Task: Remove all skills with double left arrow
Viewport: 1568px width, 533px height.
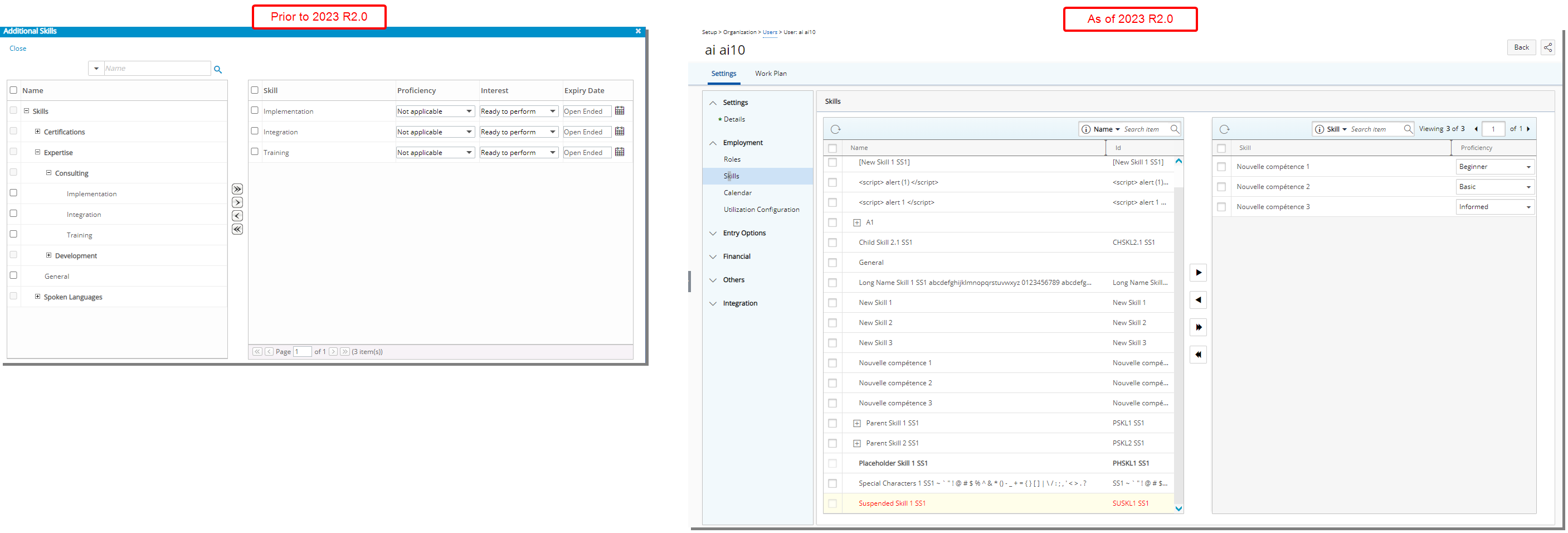Action: [237, 230]
